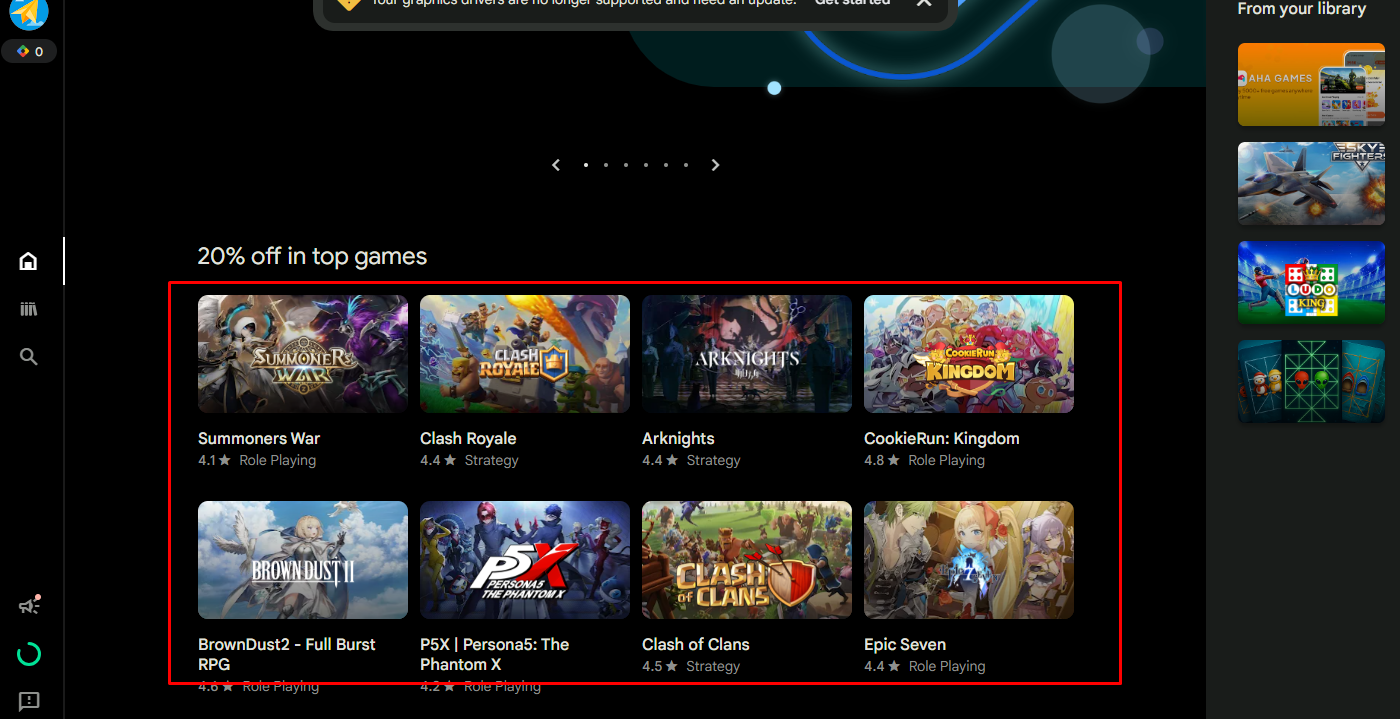Viewport: 1400px width, 719px height.
Task: Advance the carousel with the right arrow
Action: coord(715,164)
